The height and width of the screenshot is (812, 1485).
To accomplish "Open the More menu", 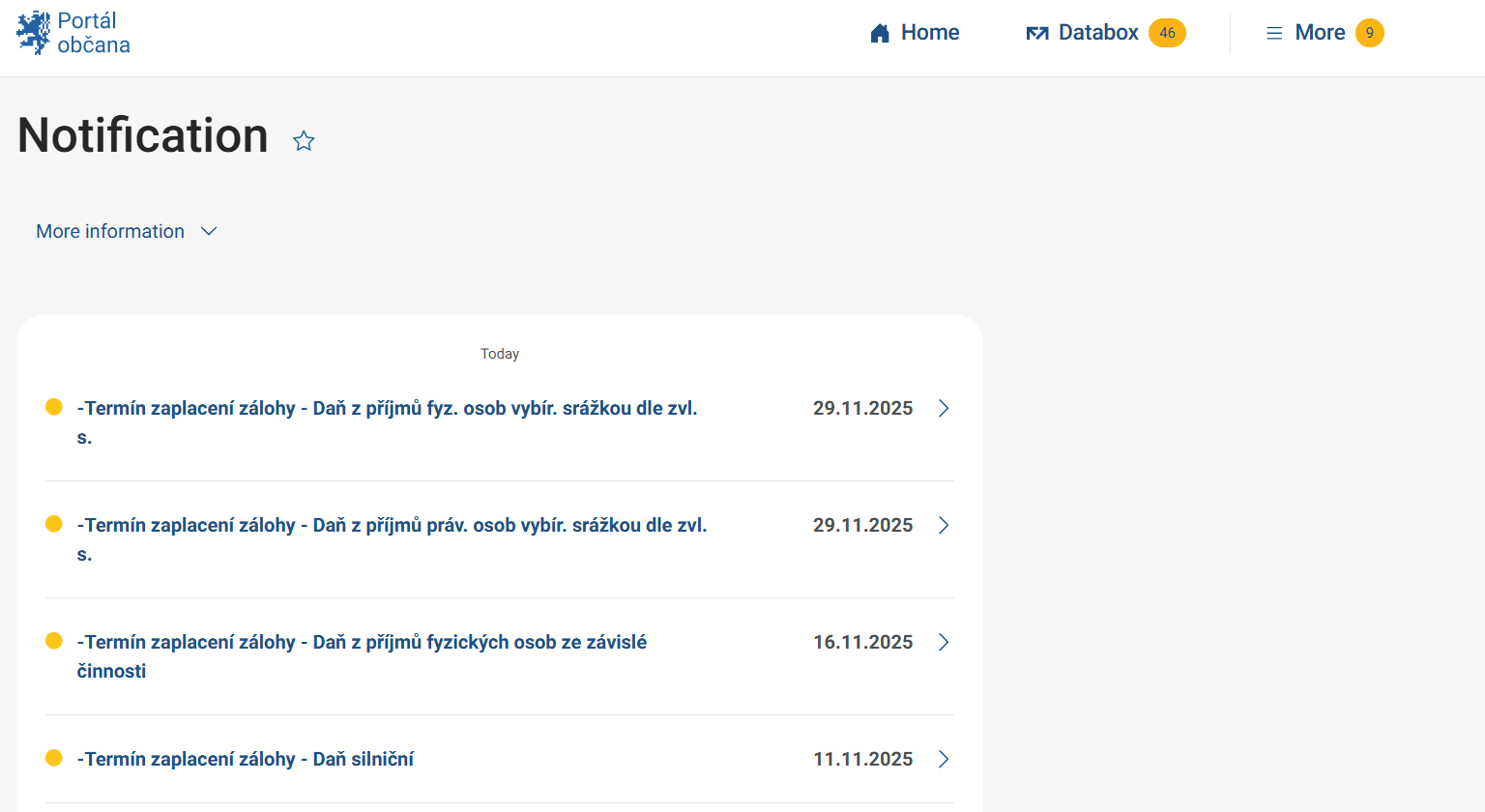I will point(1320,33).
